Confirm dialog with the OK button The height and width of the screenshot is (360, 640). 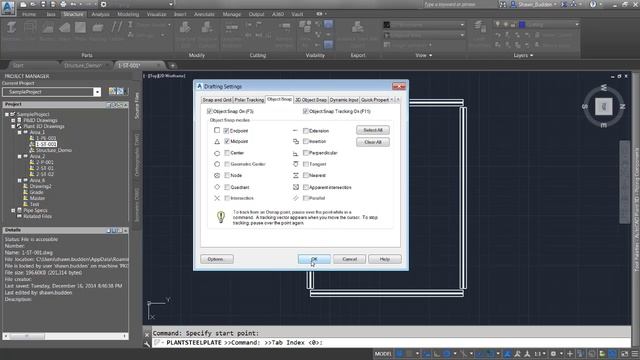314,259
